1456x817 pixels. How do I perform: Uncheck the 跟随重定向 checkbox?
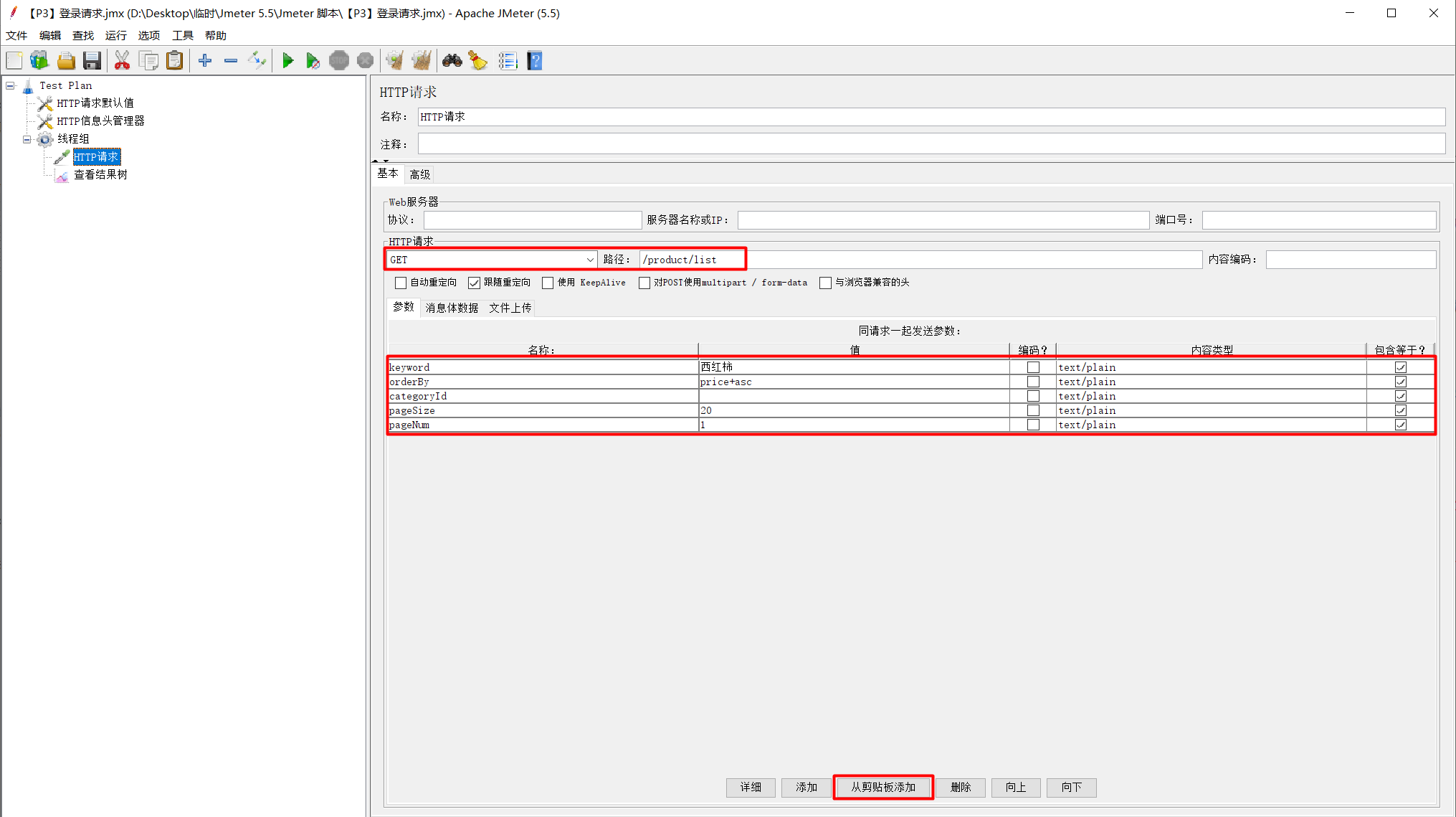click(x=474, y=283)
